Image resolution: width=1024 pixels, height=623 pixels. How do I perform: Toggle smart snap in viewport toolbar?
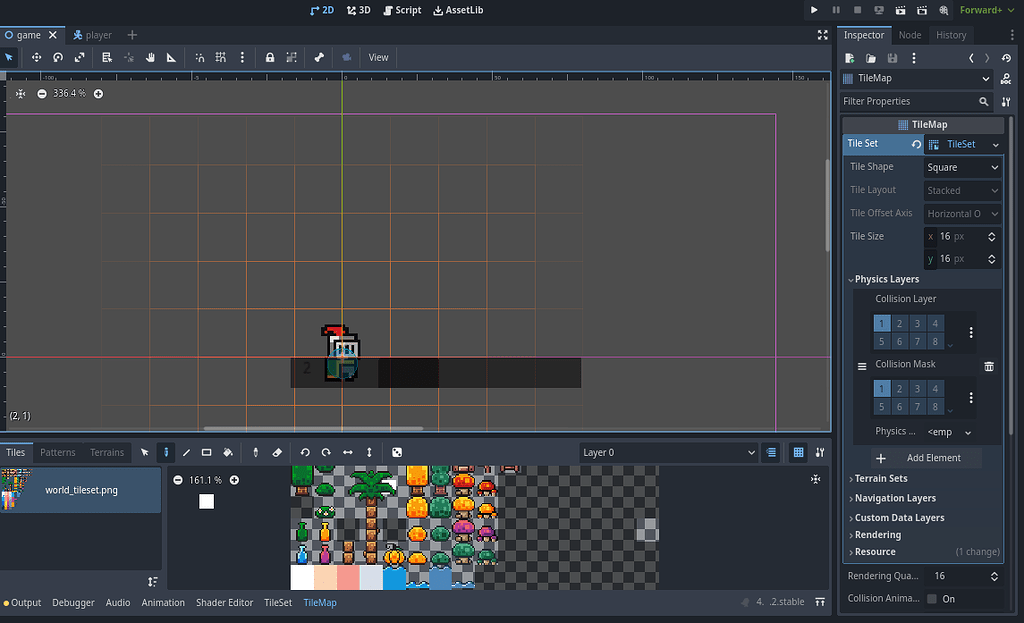pyautogui.click(x=200, y=57)
